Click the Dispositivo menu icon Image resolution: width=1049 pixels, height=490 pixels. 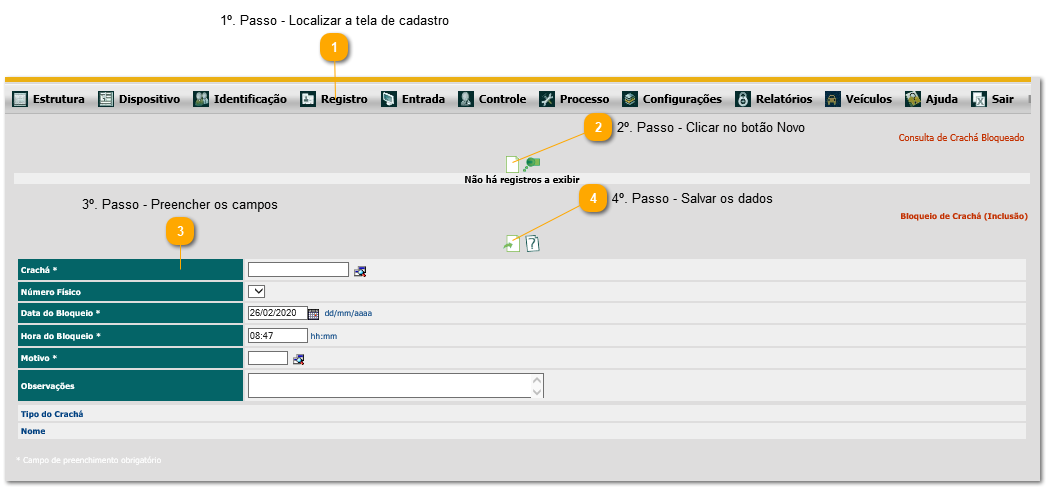pyautogui.click(x=106, y=99)
